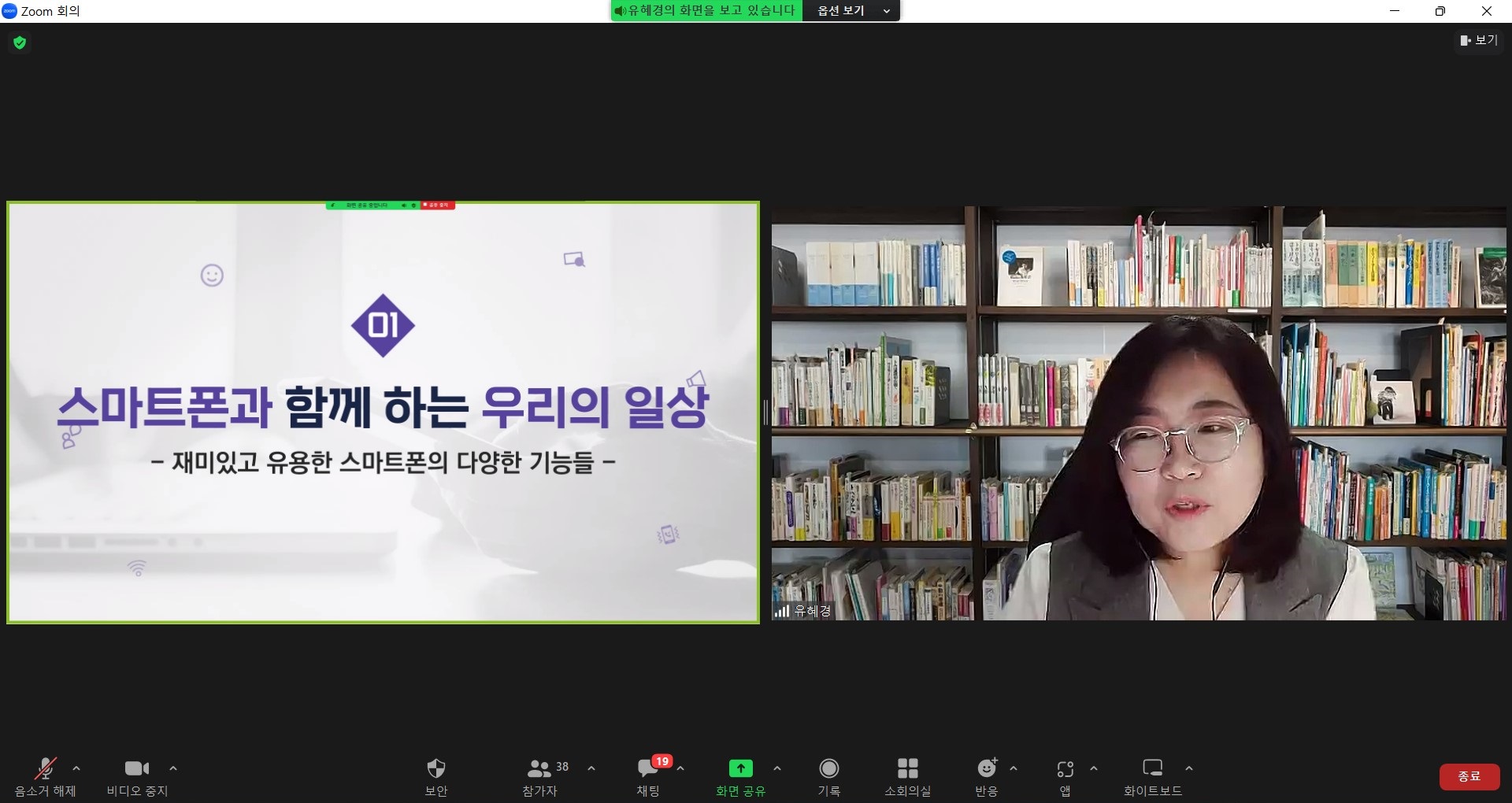Restore down the Zoom window
Image resolution: width=1512 pixels, height=803 pixels.
[1440, 11]
